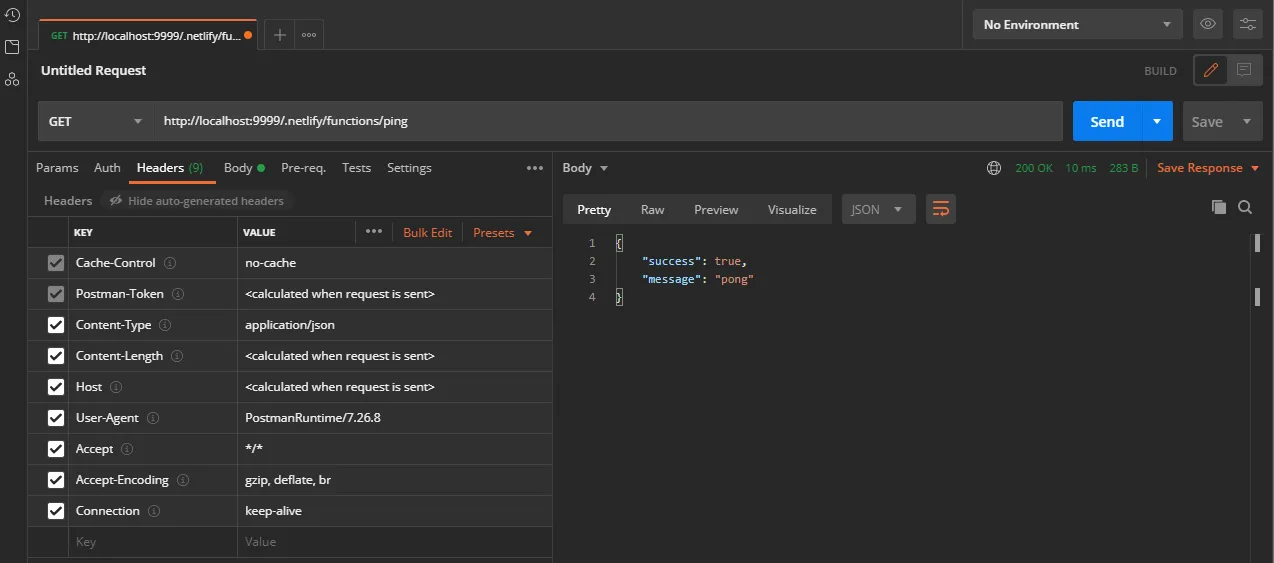Show info for Postman-Token header
The image size is (1274, 563).
click(x=177, y=294)
